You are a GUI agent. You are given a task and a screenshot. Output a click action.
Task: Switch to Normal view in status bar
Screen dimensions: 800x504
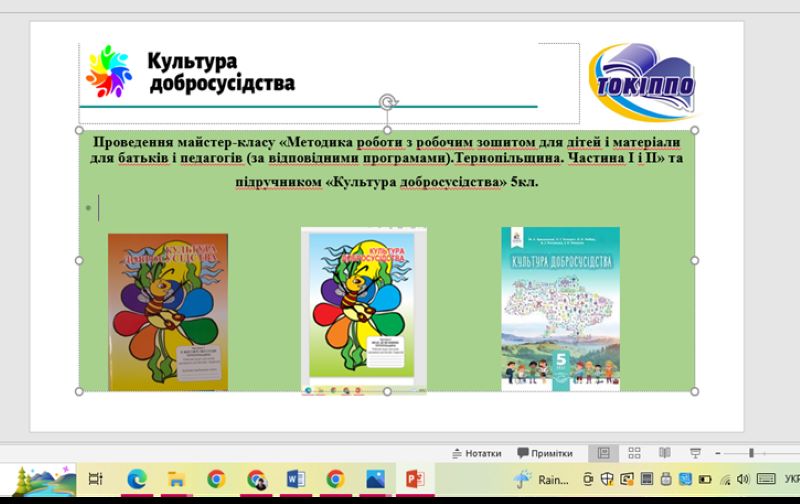point(603,453)
